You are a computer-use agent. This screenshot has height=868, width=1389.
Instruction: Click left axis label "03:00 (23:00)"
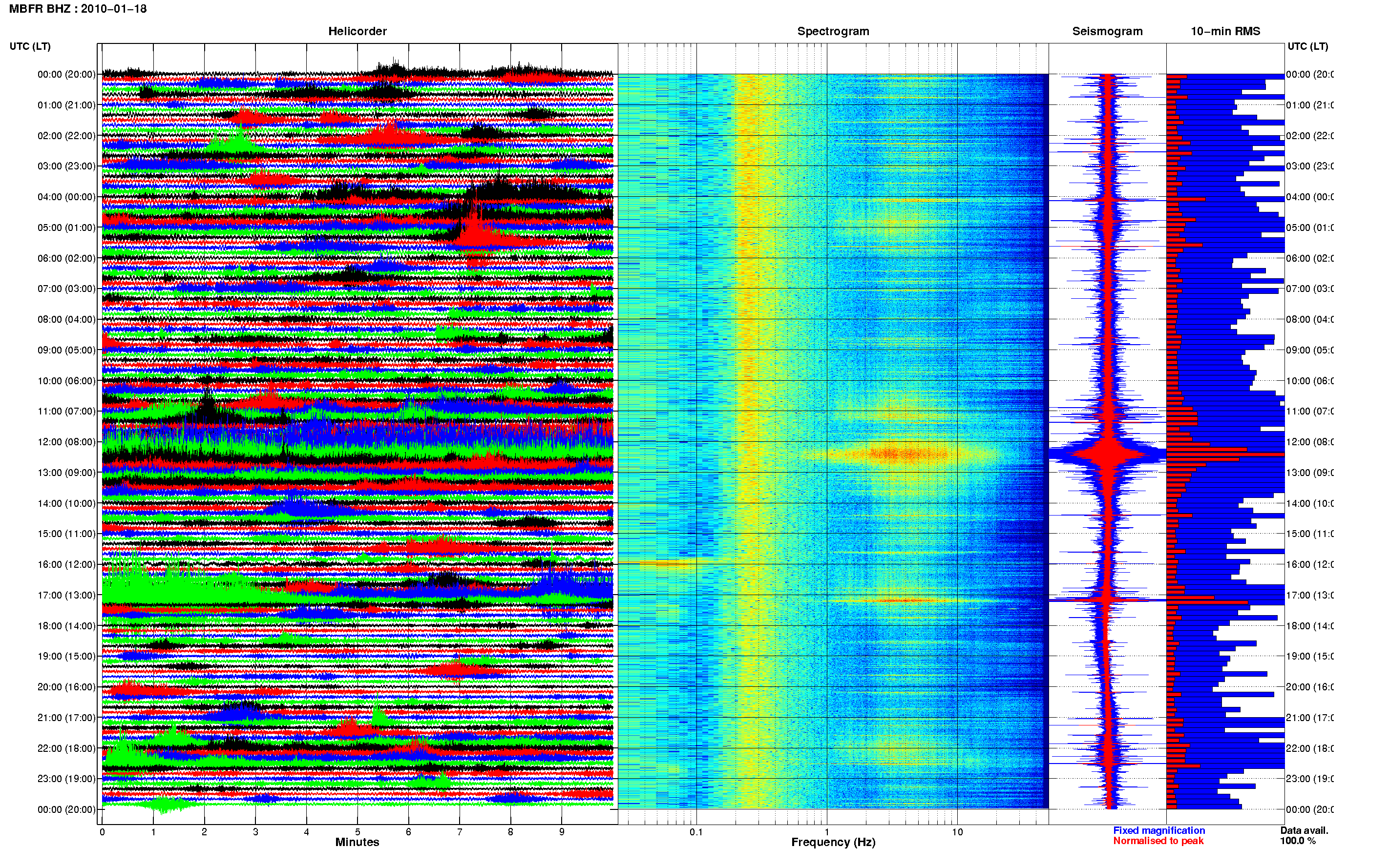[x=66, y=166]
